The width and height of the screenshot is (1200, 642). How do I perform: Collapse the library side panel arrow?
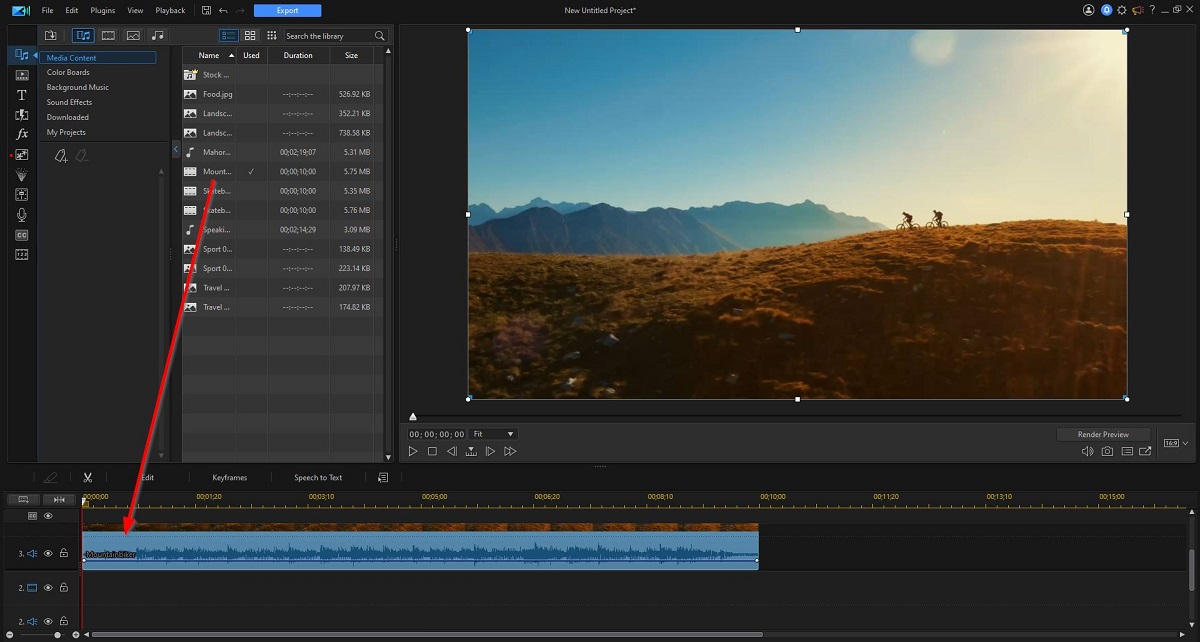pos(176,150)
